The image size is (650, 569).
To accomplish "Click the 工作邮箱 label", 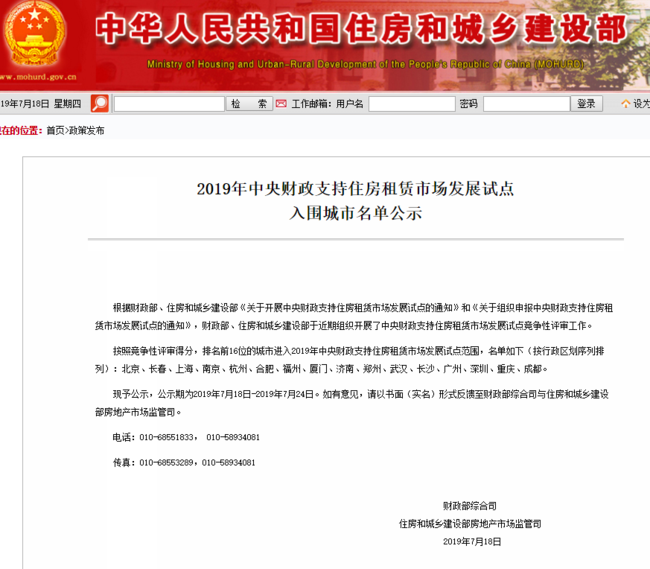I will click(310, 104).
